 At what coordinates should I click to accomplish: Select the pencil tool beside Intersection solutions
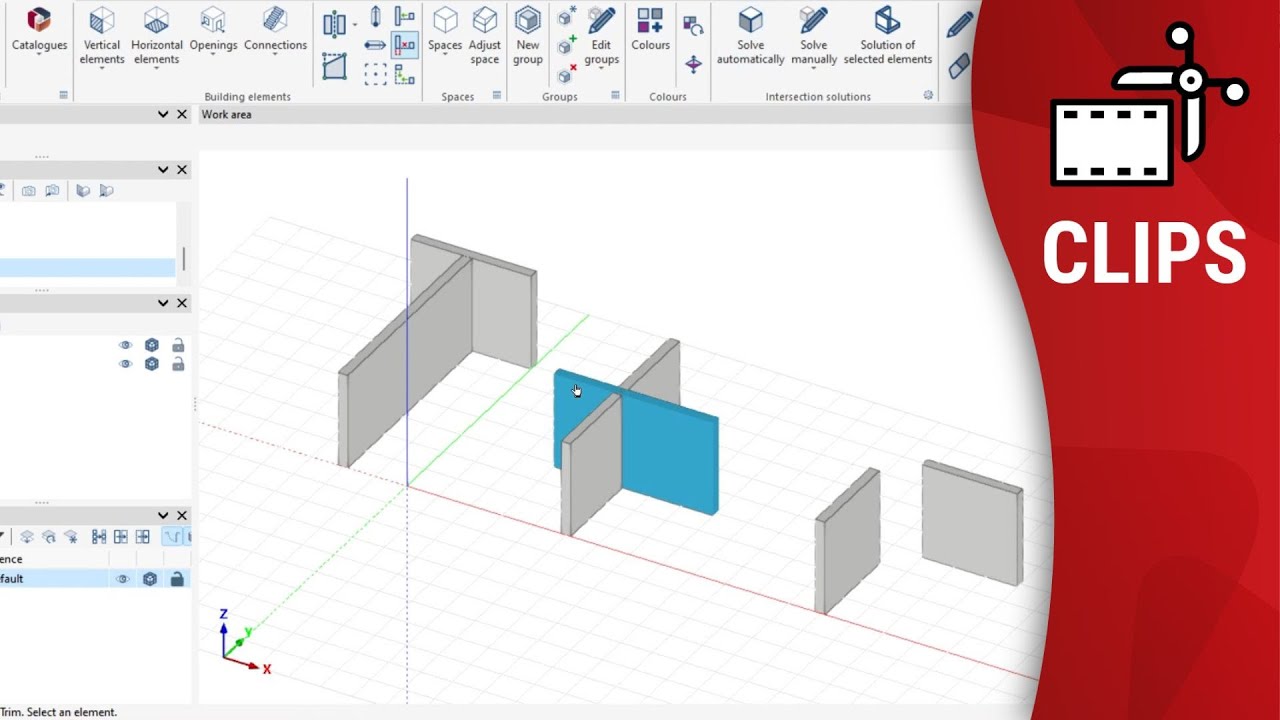click(x=959, y=24)
